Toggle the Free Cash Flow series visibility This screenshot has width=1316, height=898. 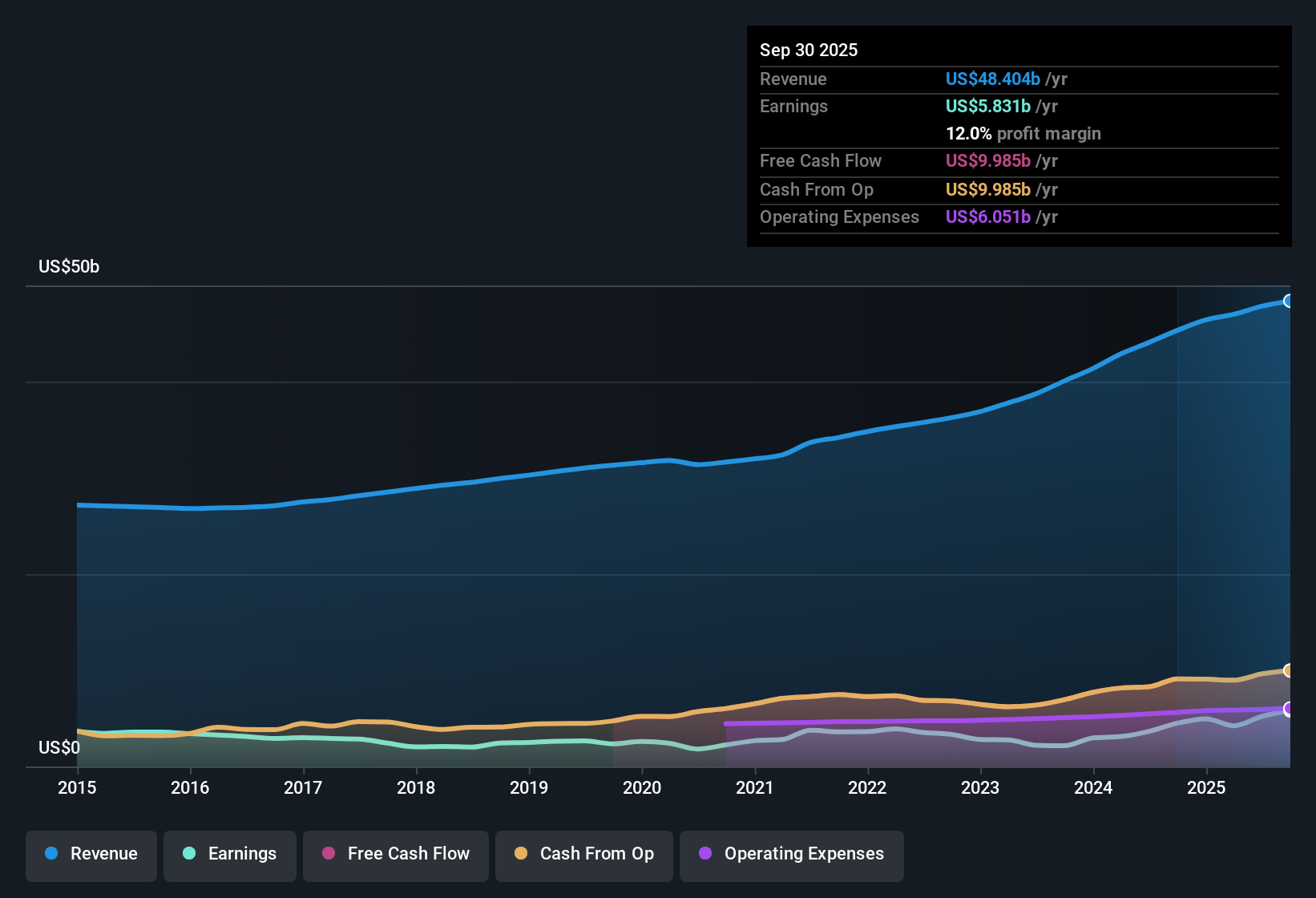395,854
